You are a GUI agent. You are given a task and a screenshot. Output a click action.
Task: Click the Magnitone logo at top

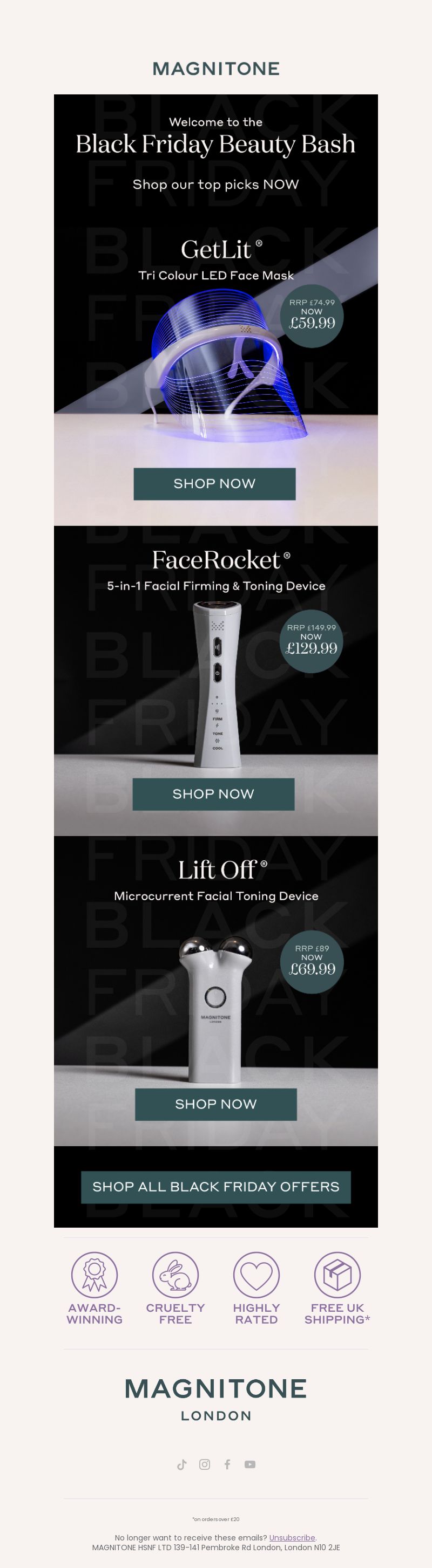215,69
